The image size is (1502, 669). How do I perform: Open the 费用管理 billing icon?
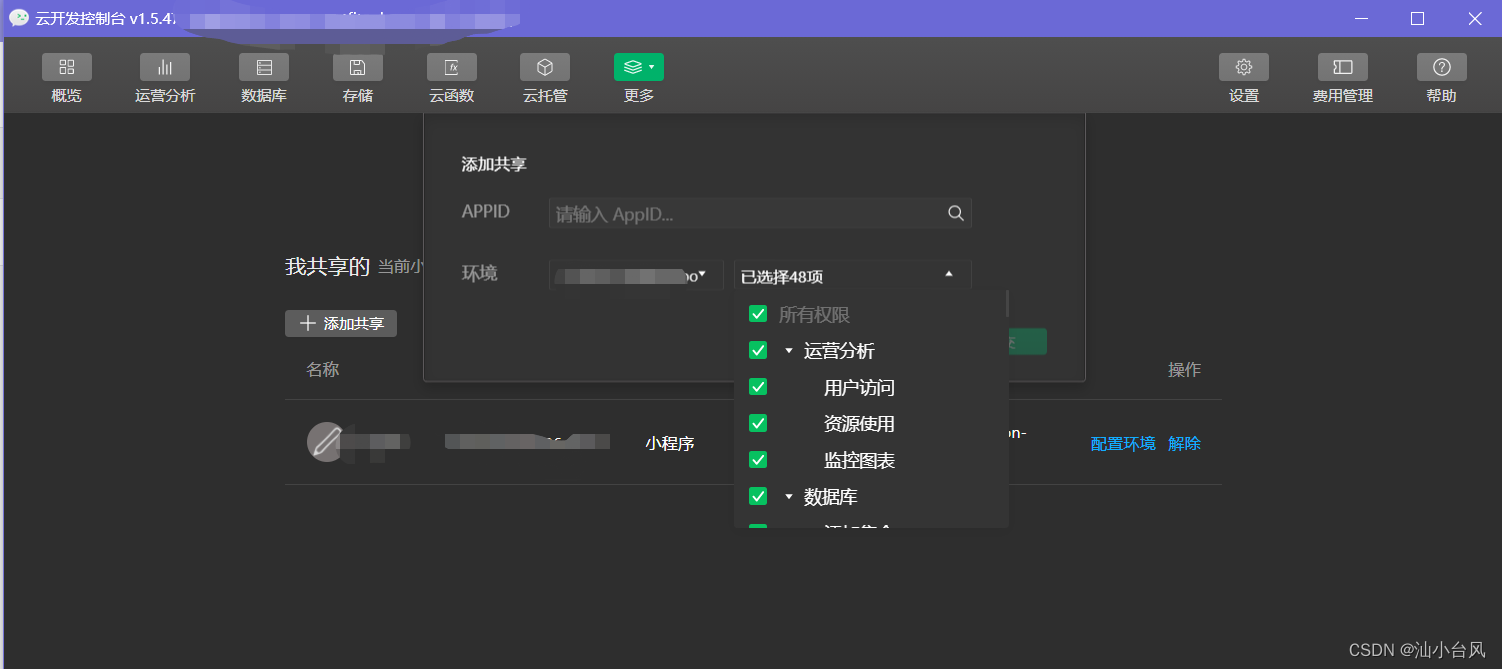tap(1343, 67)
